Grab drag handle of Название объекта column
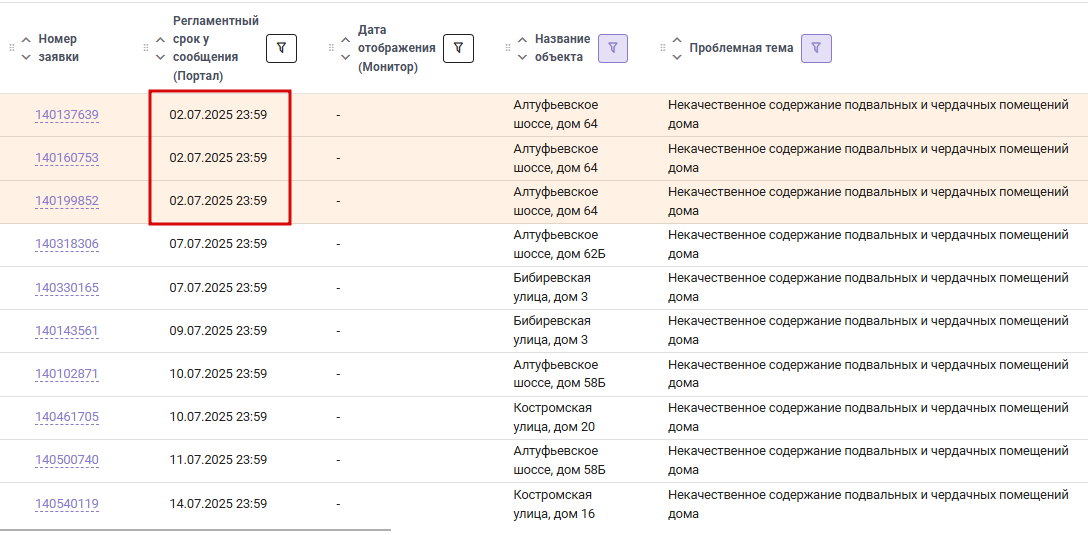Viewport: 1088px width, 535px height. (509, 48)
